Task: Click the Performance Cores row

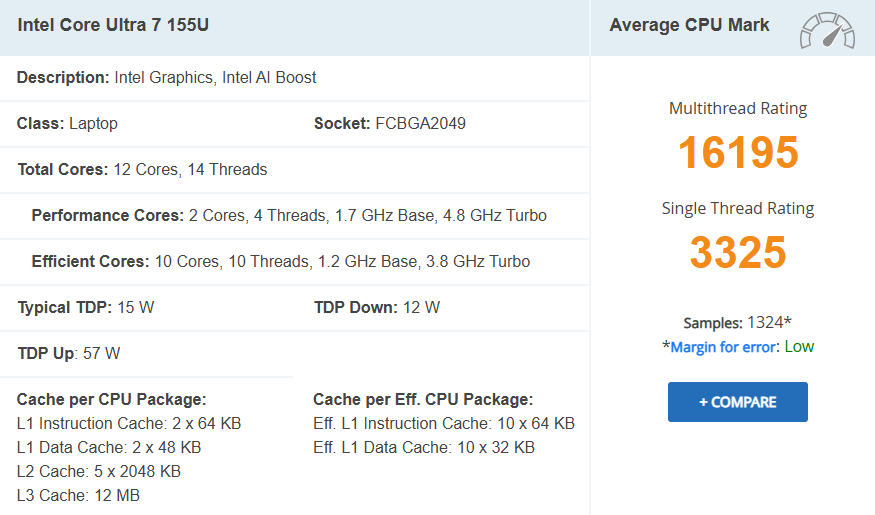Action: 289,215
